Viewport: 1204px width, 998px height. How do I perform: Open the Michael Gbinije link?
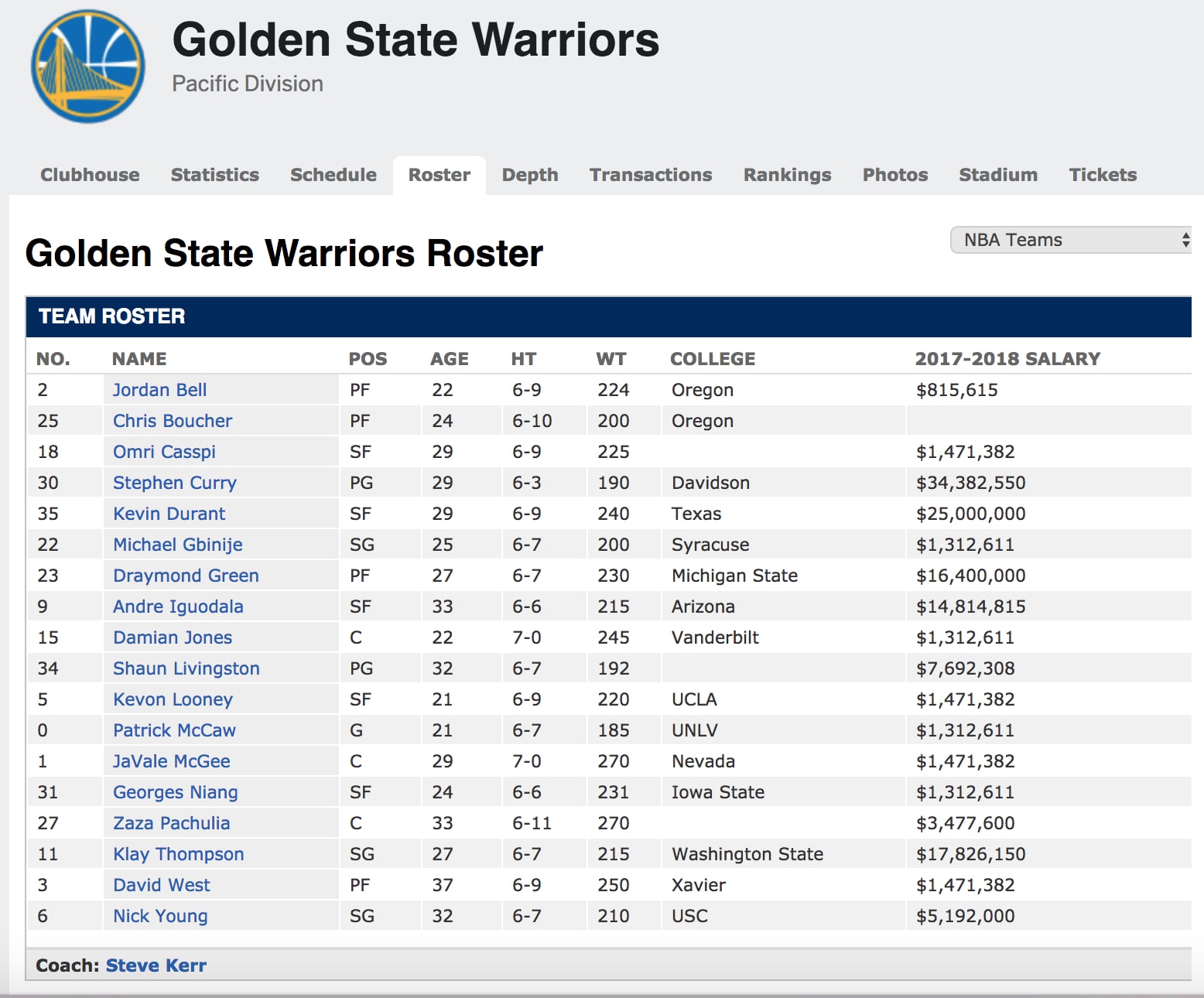(x=178, y=545)
